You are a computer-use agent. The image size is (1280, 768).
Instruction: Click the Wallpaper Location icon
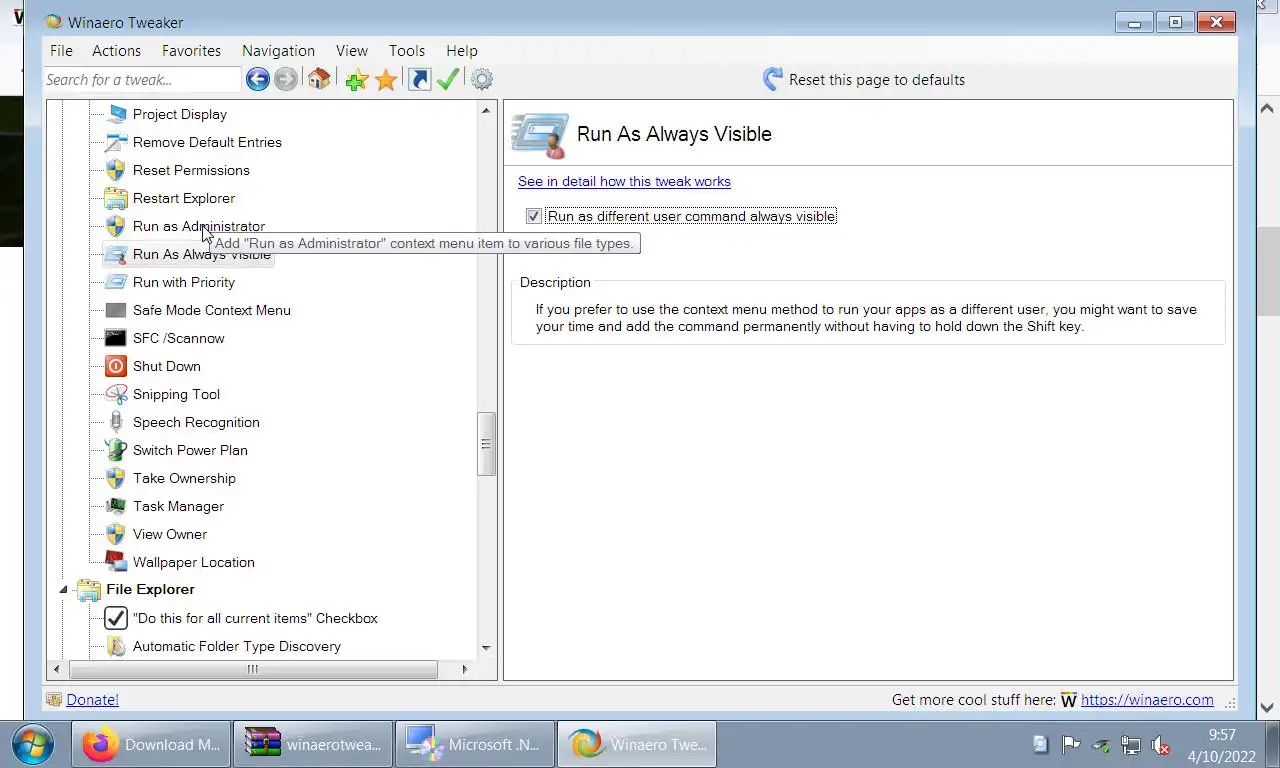click(116, 562)
